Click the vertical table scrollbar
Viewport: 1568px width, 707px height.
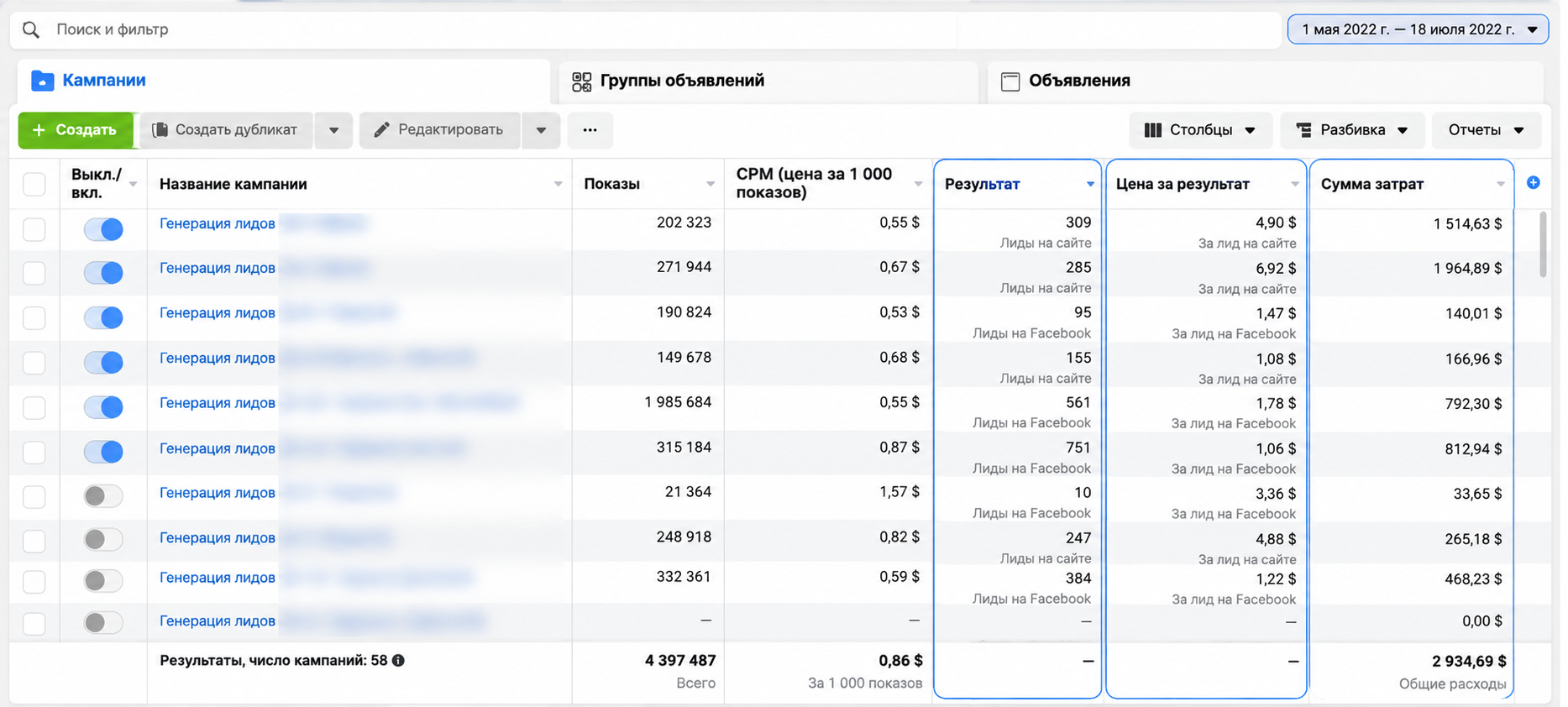click(x=1543, y=244)
